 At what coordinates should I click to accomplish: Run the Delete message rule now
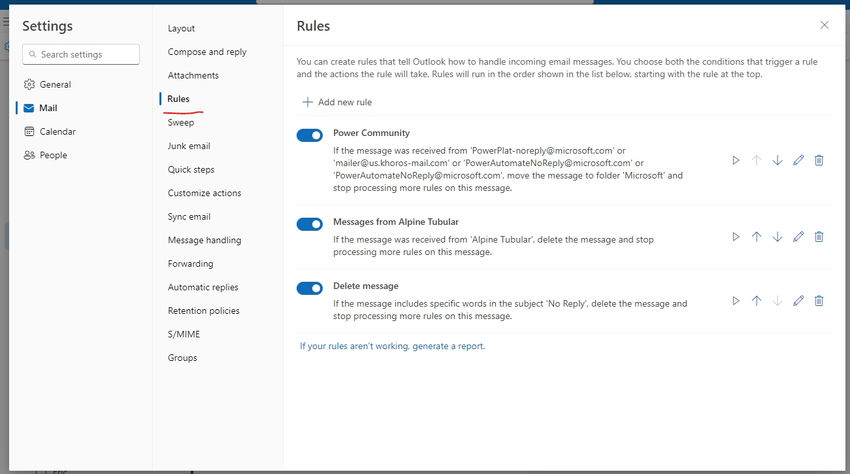pyautogui.click(x=736, y=300)
